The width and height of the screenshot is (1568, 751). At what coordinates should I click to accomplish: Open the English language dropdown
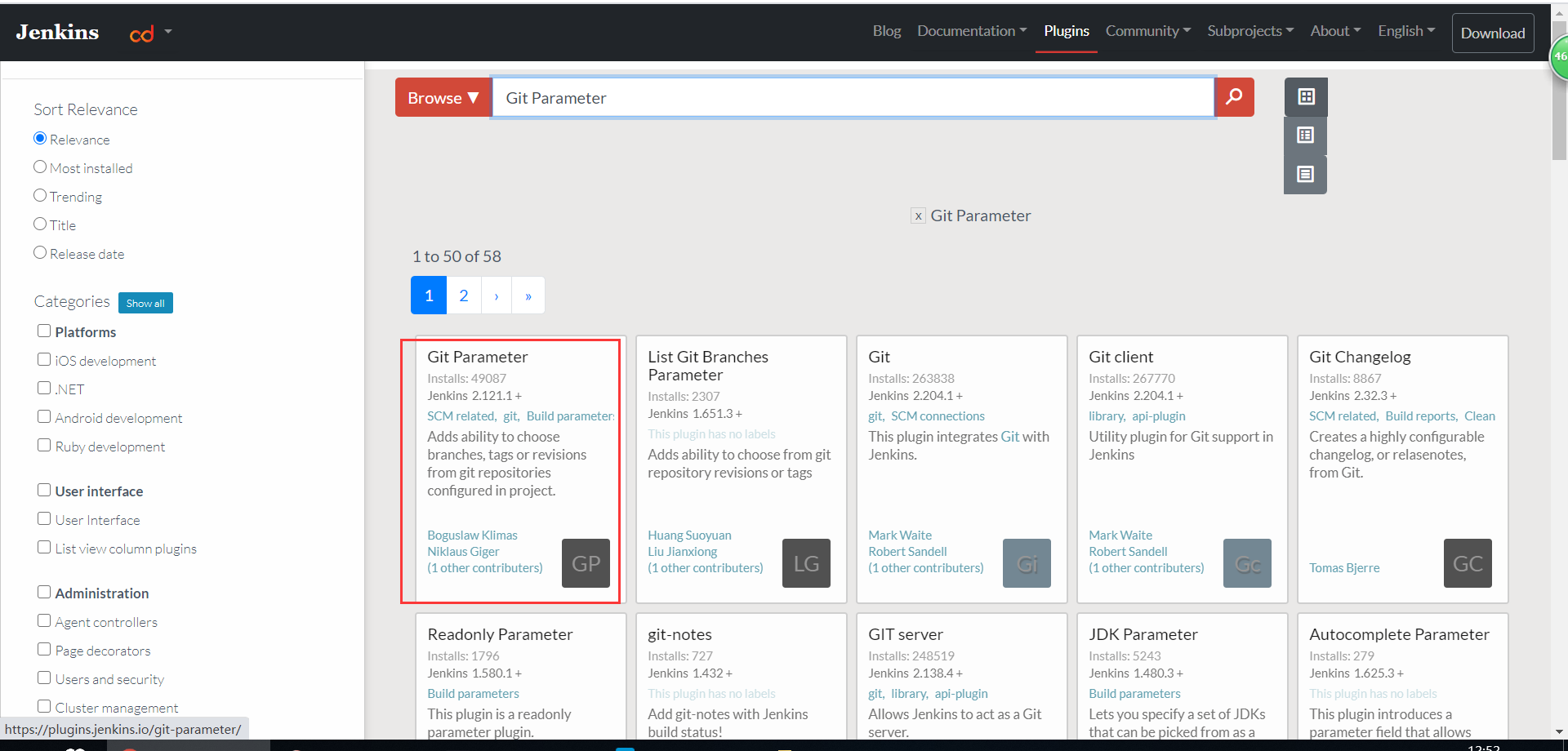pyautogui.click(x=1406, y=31)
